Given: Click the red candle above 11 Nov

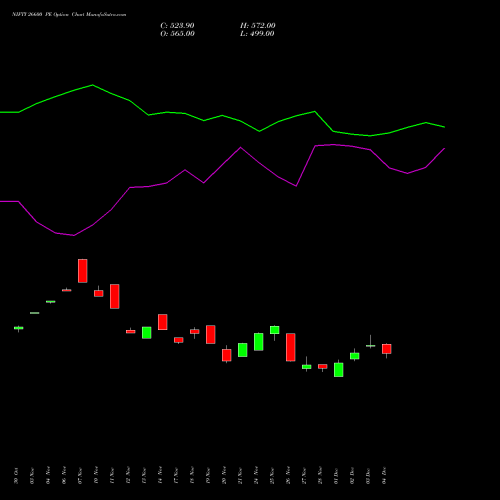Looking at the screenshot, I should point(115,296).
